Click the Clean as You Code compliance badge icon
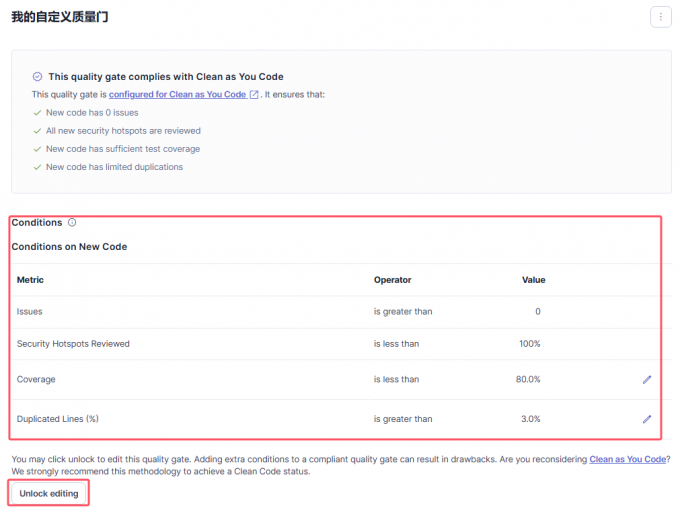 (38, 76)
